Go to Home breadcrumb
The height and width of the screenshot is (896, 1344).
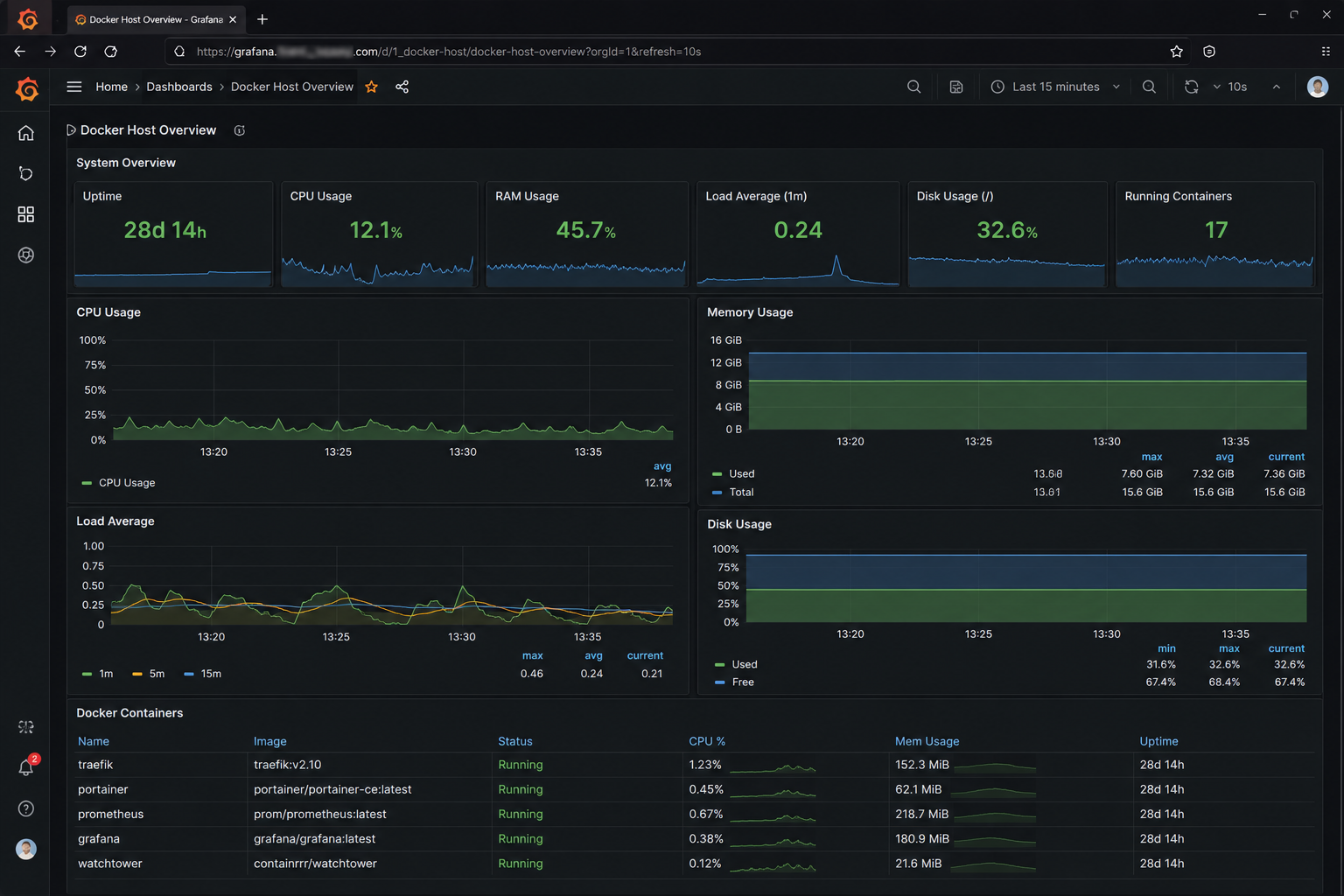click(x=111, y=87)
